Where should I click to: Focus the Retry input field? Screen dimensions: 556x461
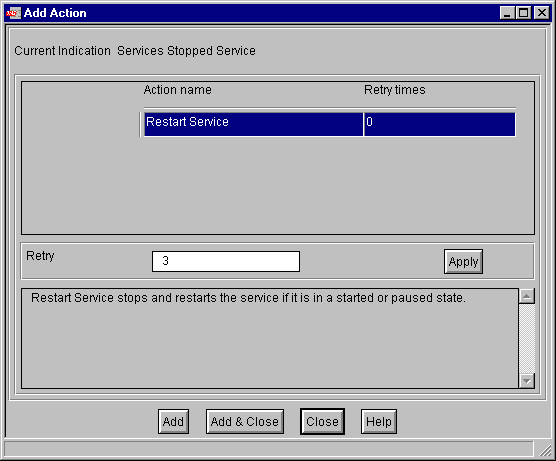[x=226, y=261]
